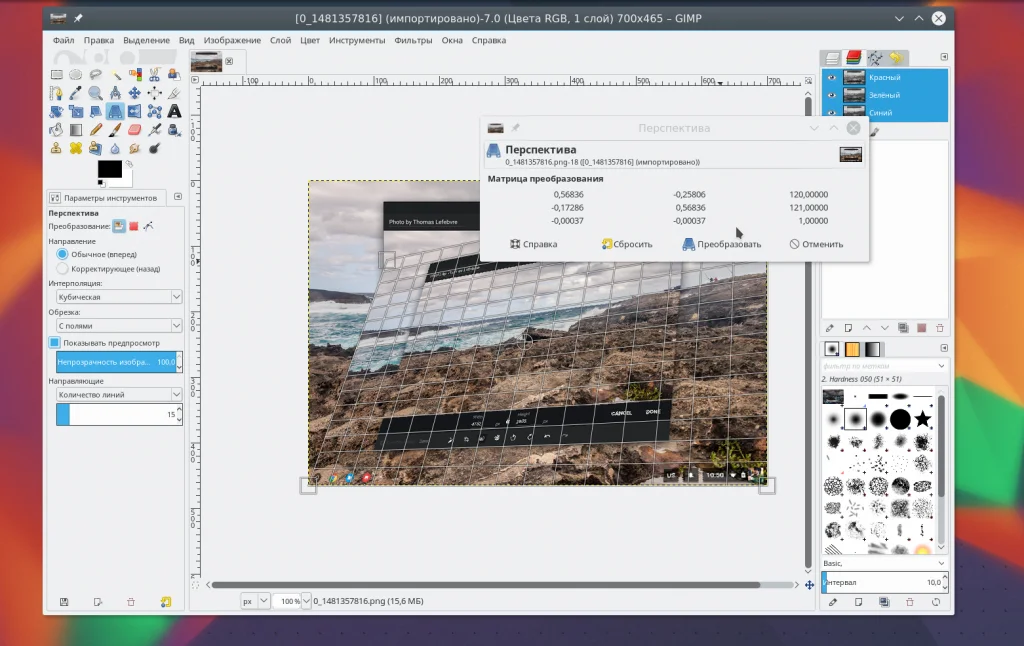Toggle 'Показывать предпросмотр' checkbox

coord(55,342)
